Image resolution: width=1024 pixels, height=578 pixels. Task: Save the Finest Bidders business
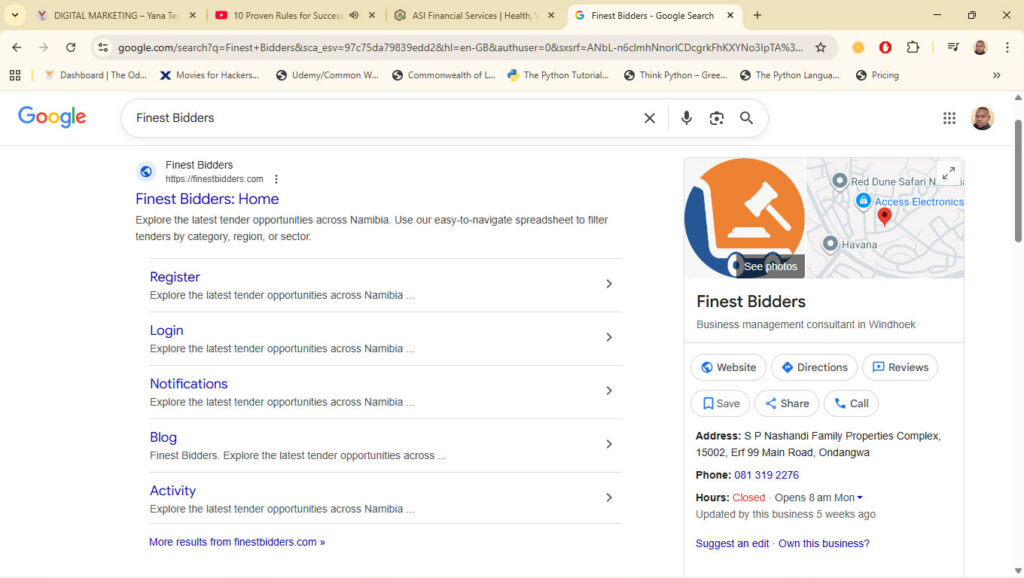[720, 404]
